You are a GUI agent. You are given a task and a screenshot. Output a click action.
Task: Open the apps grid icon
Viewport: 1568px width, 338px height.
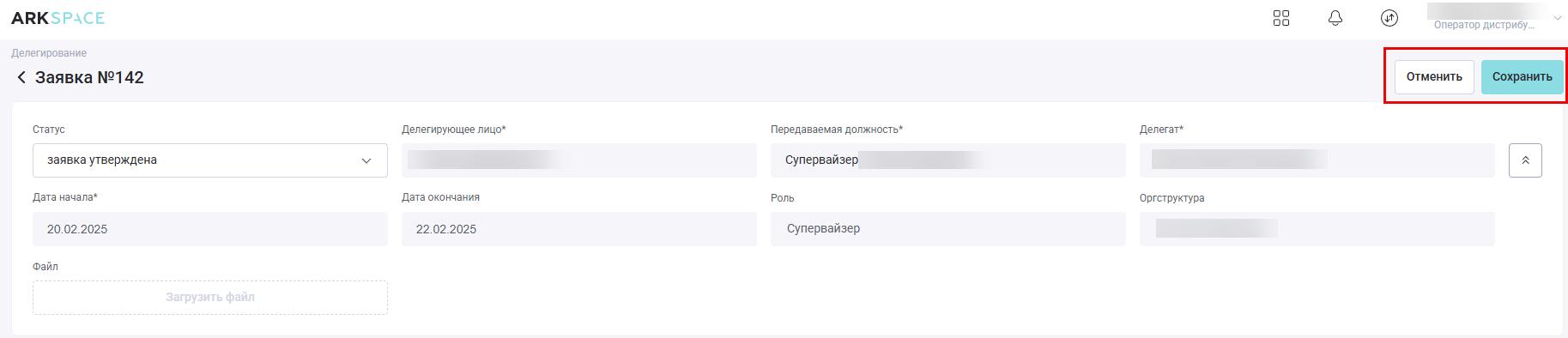coord(1281,18)
